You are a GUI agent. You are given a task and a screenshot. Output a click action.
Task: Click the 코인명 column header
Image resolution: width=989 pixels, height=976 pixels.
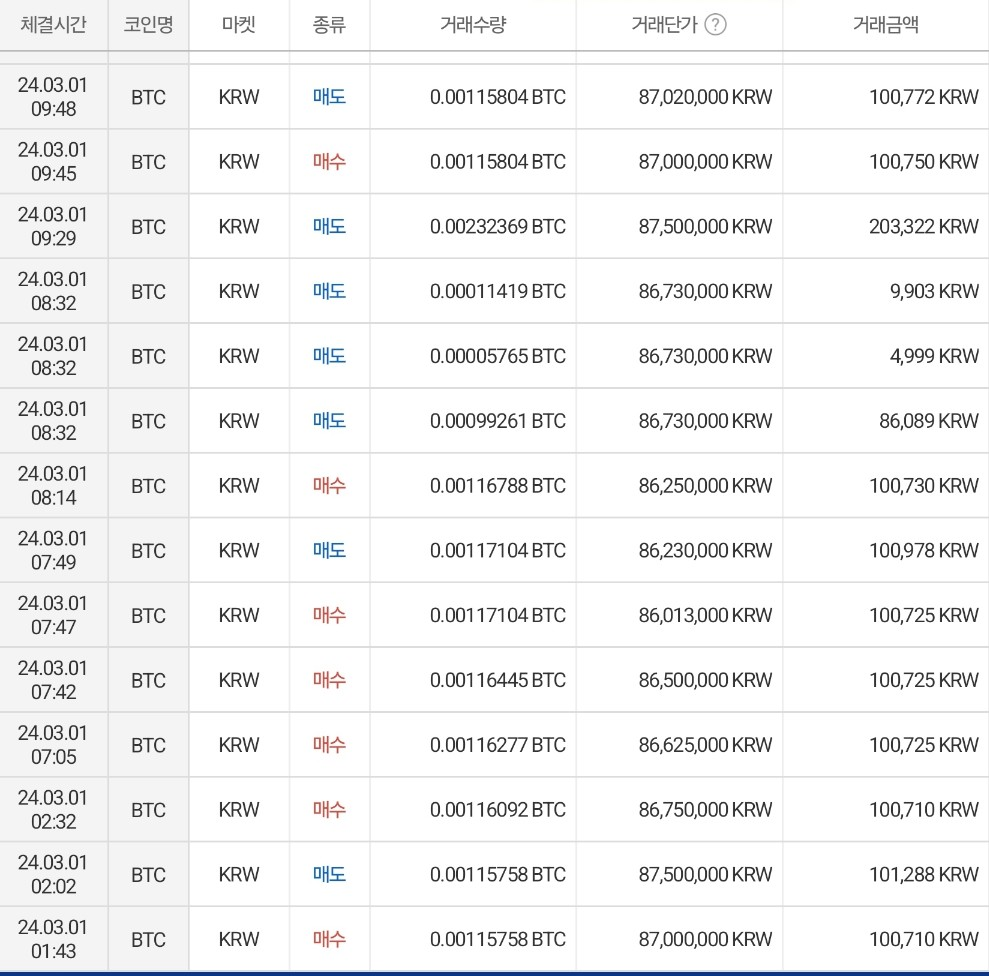point(148,25)
